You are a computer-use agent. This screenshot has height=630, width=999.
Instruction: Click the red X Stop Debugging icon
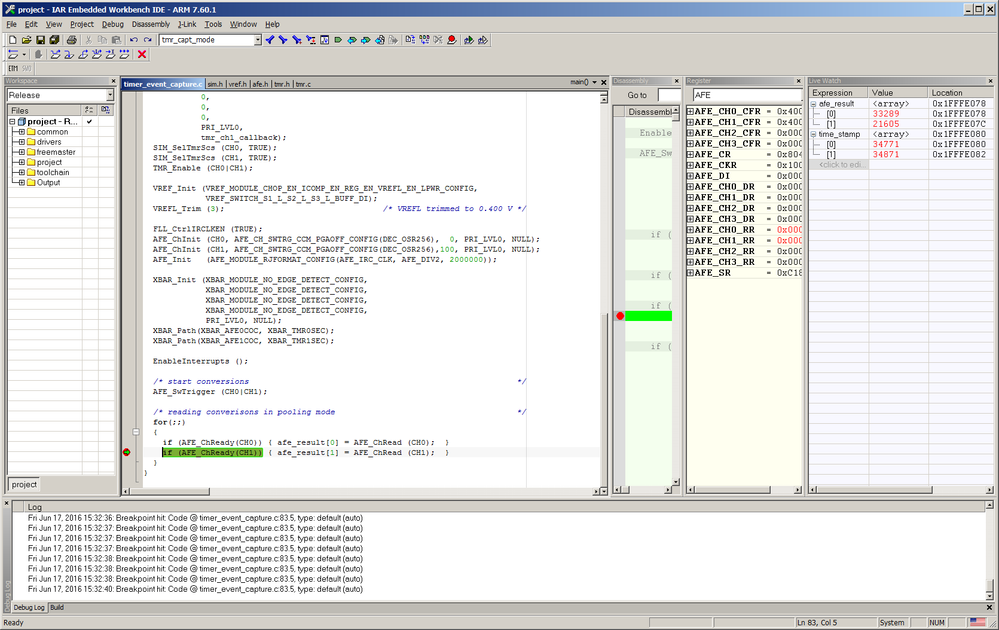click(x=142, y=54)
